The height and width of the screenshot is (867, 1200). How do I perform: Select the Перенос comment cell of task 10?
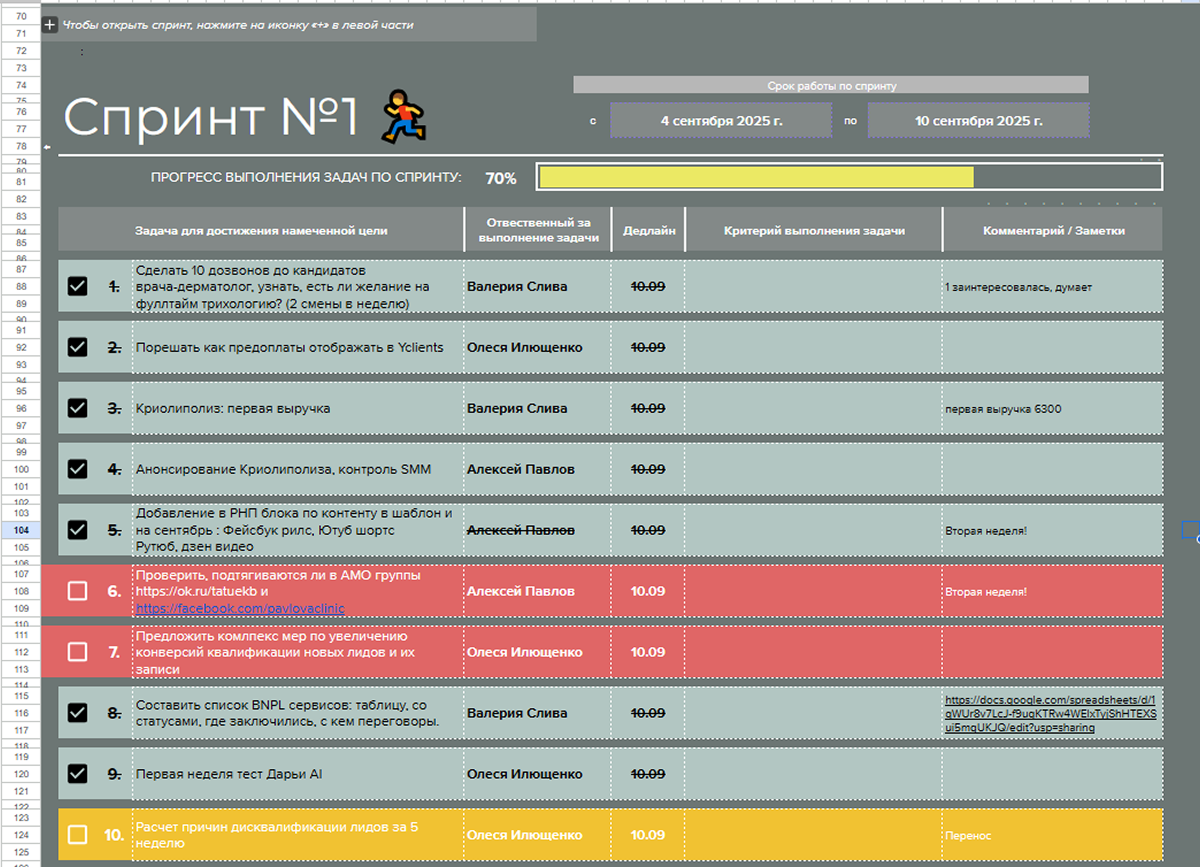point(1053,835)
